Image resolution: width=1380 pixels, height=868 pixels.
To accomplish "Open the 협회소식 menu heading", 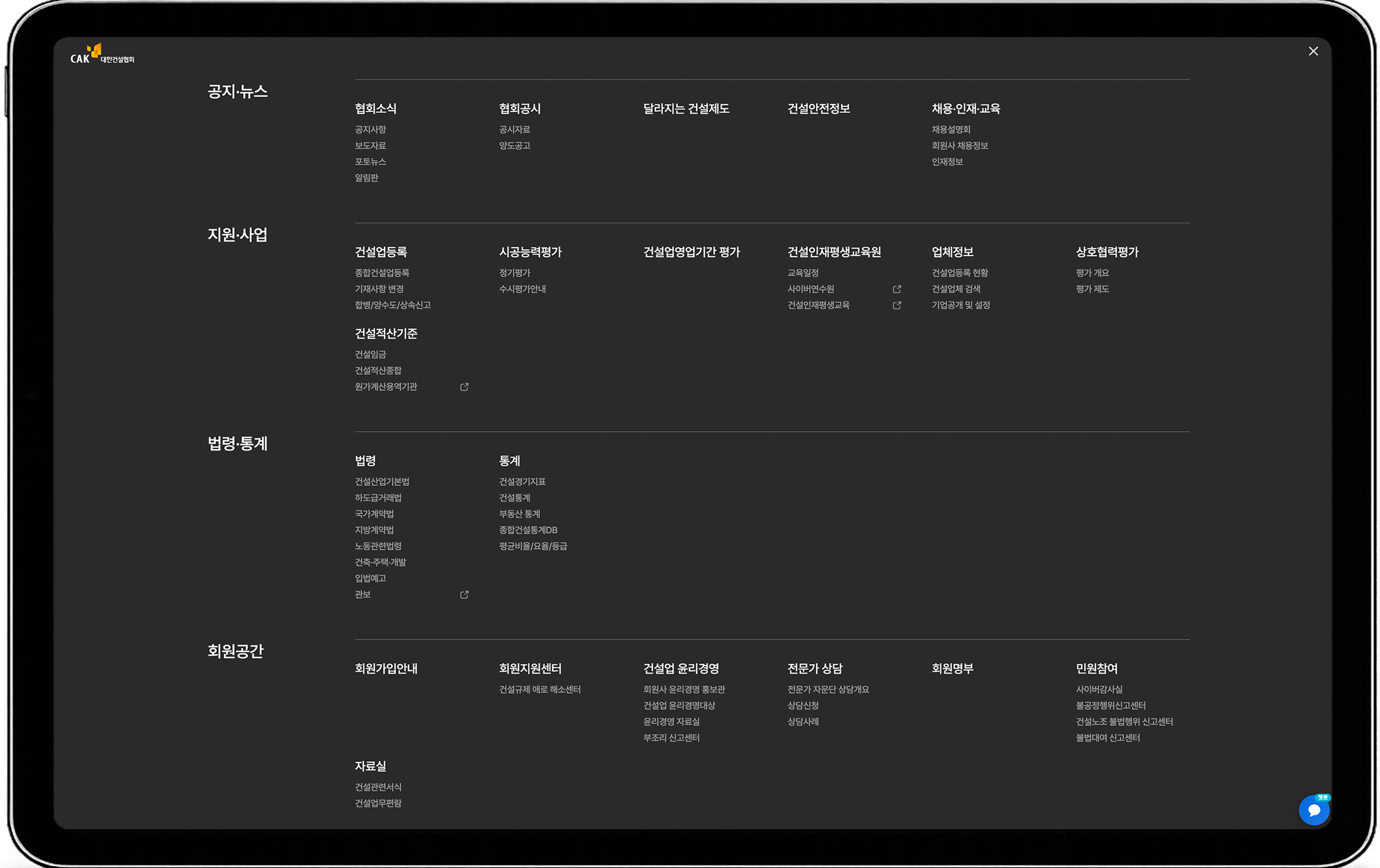I will 376,109.
